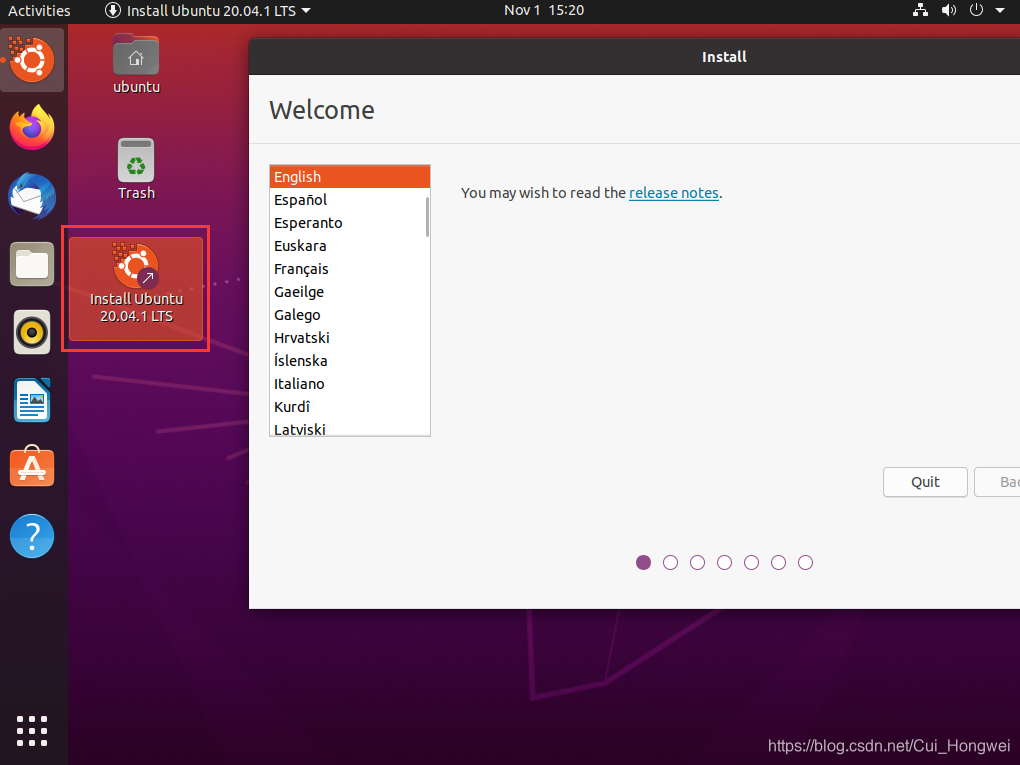
Task: Open the Files manager dock icon
Action: point(32,264)
